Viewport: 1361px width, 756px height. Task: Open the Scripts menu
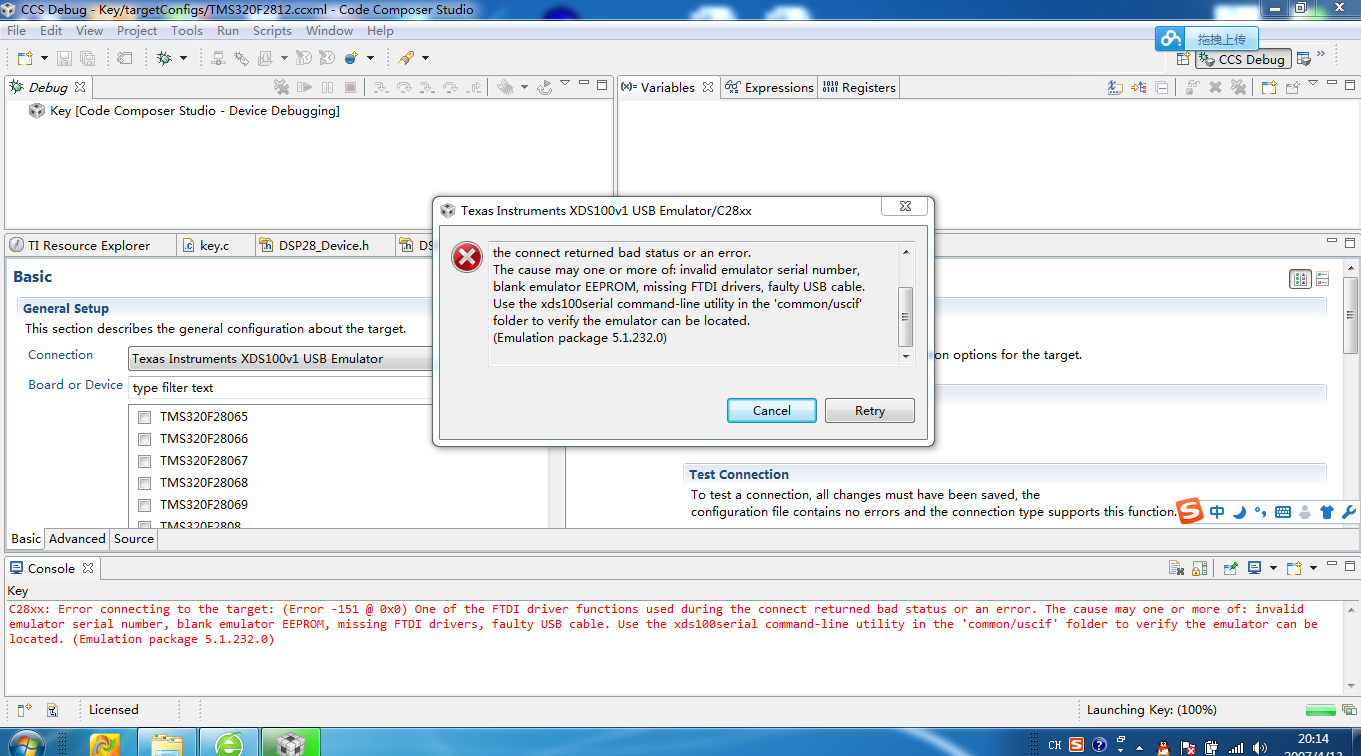tap(272, 31)
